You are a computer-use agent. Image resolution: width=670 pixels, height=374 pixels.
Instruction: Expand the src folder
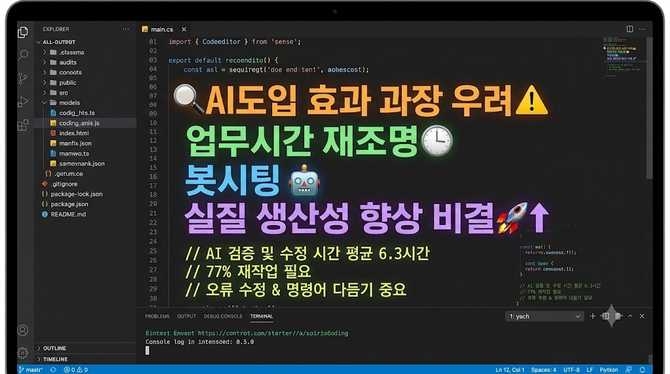tap(44, 93)
